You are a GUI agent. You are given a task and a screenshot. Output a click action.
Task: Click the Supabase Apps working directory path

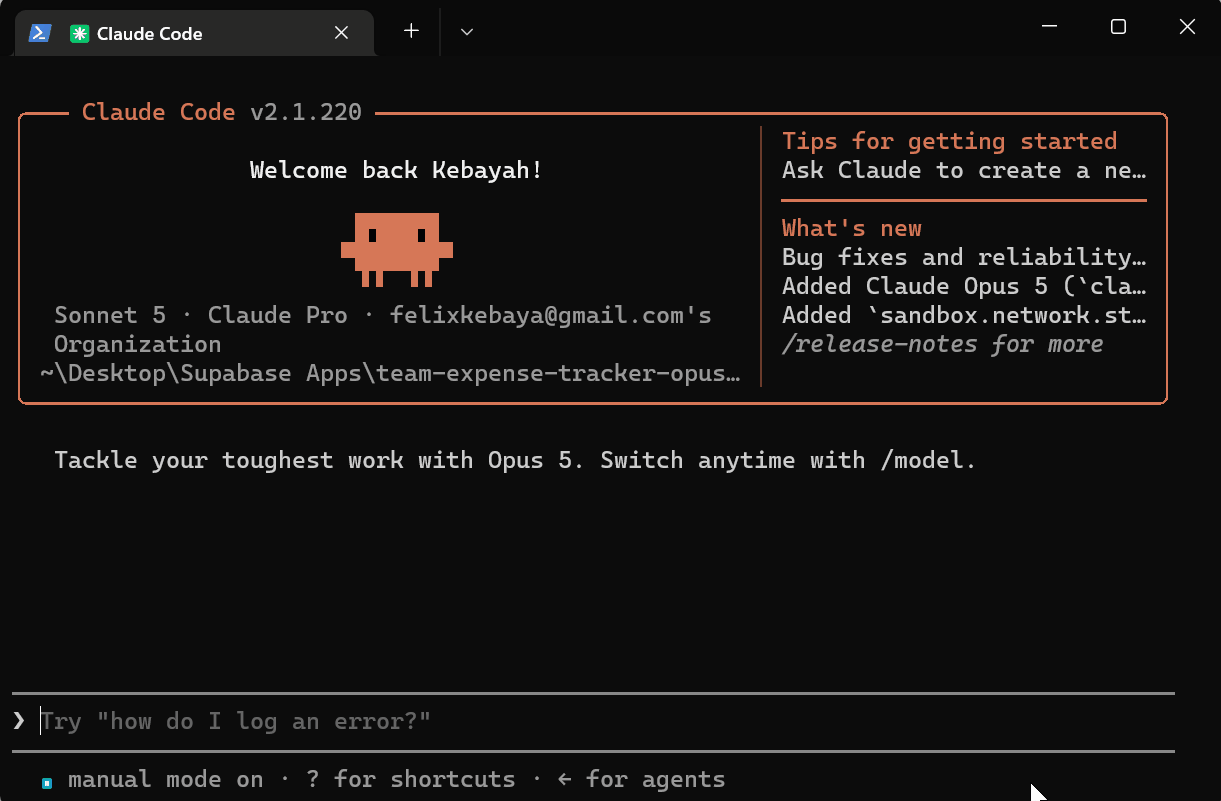pos(390,374)
